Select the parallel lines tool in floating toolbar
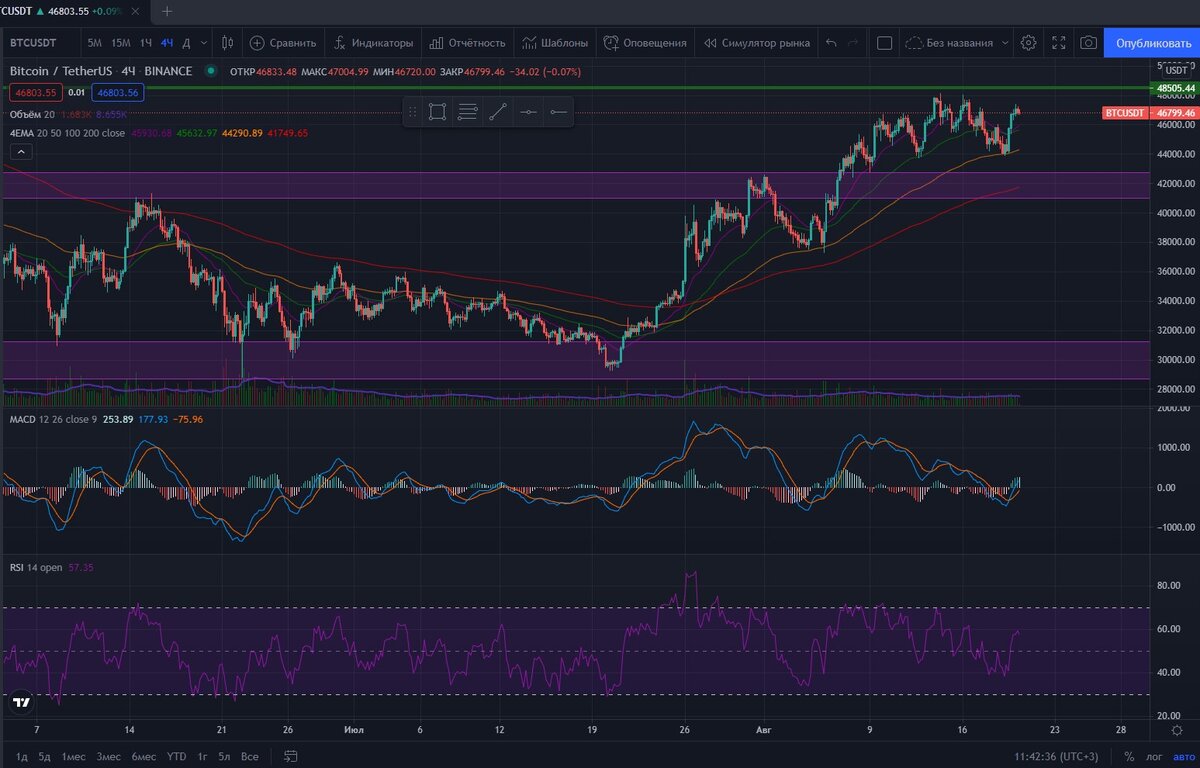 point(467,112)
